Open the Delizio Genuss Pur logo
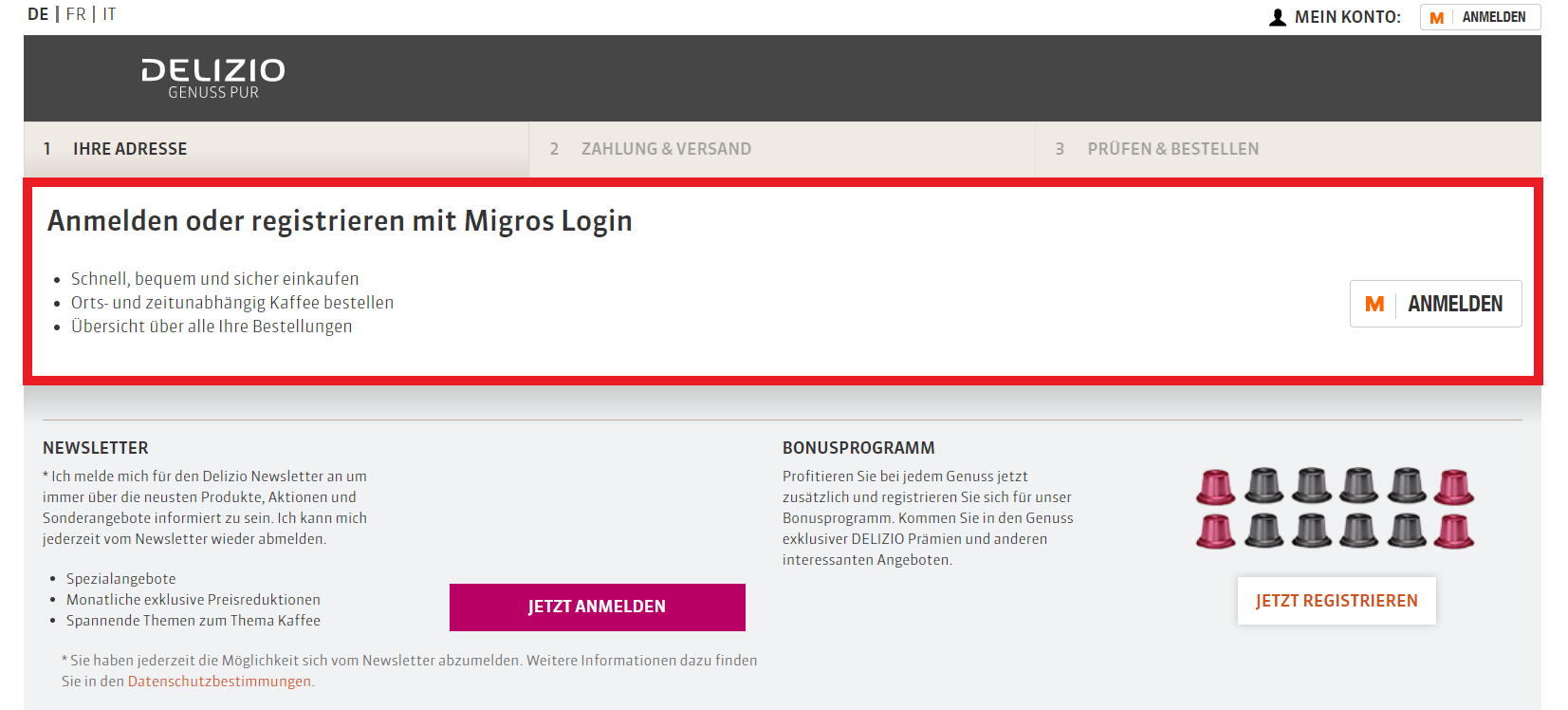The width and height of the screenshot is (1568, 710). pos(213,78)
